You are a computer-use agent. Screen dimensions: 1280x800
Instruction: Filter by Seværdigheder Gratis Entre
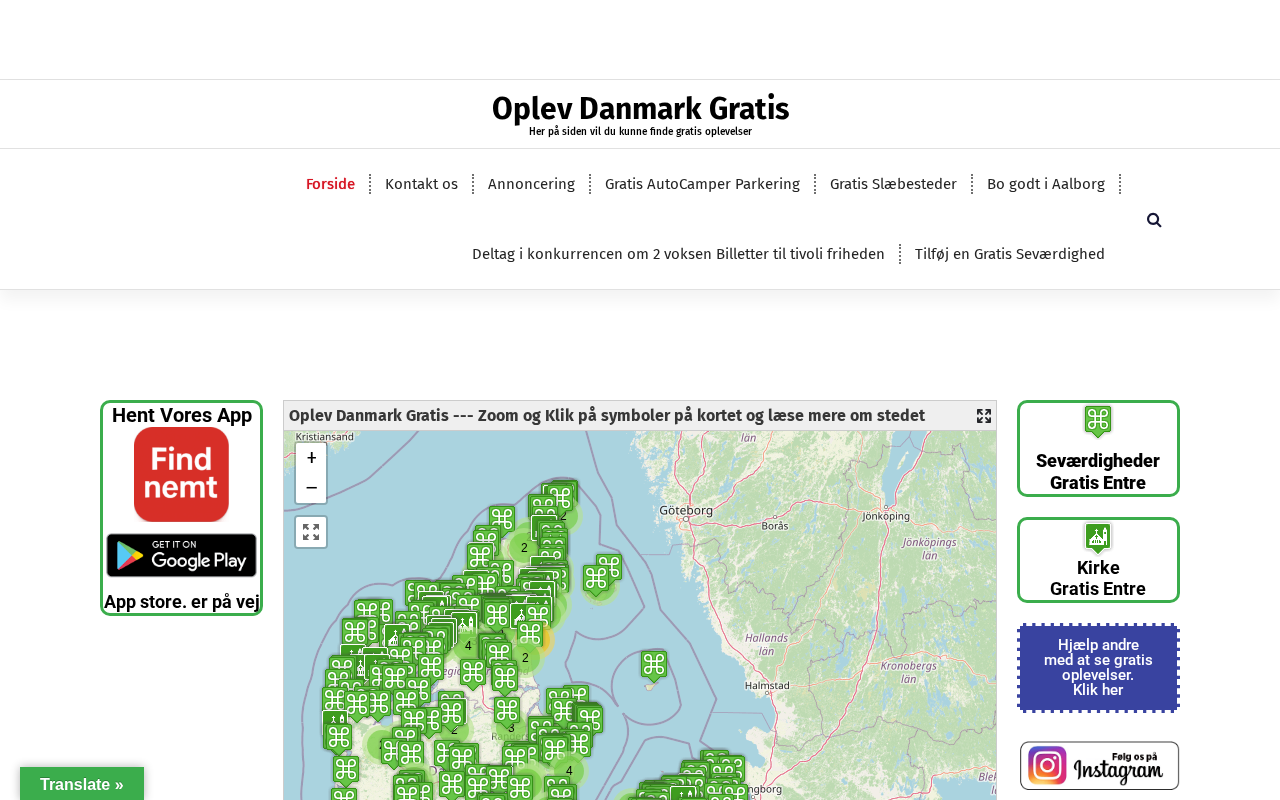pyautogui.click(x=1097, y=449)
